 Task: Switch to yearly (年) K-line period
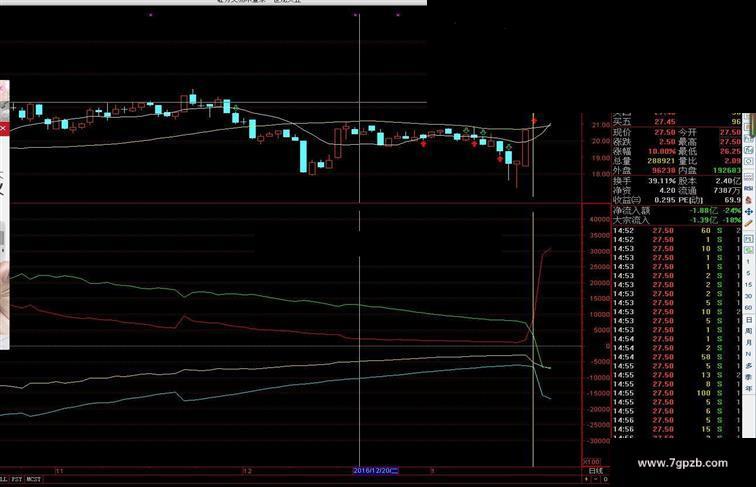tap(749, 389)
